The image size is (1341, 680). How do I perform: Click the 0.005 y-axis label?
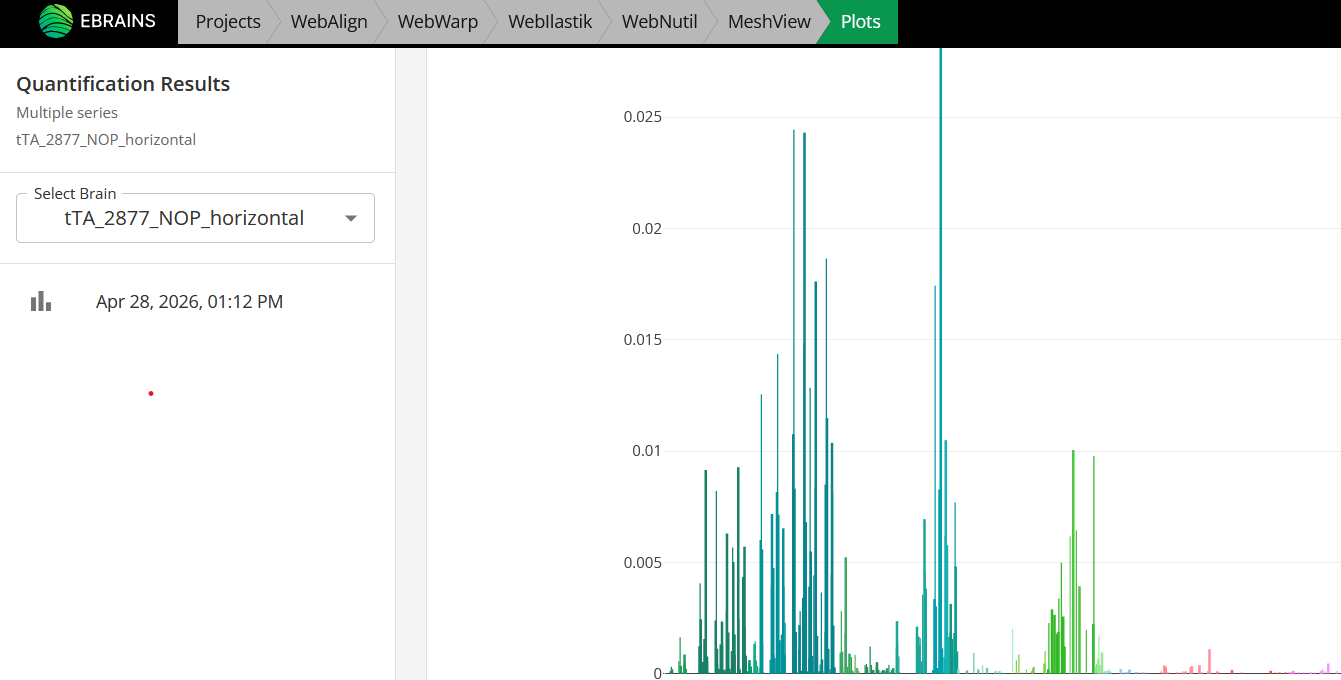643,562
